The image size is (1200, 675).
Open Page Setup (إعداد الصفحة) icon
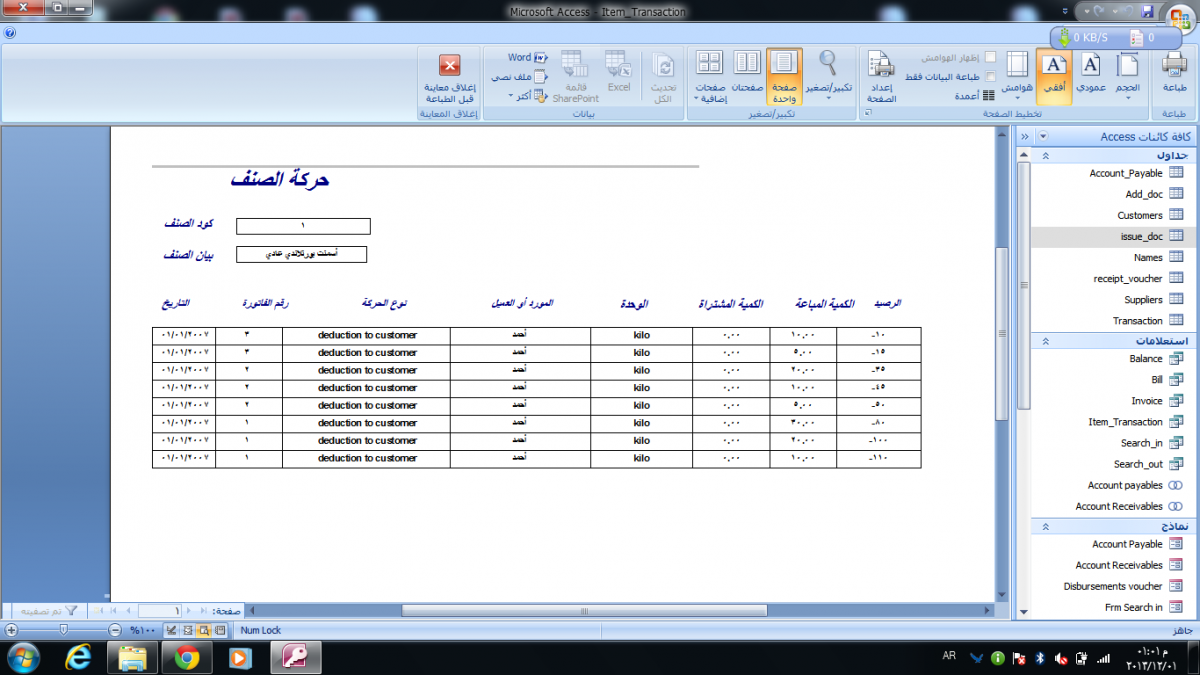click(881, 76)
